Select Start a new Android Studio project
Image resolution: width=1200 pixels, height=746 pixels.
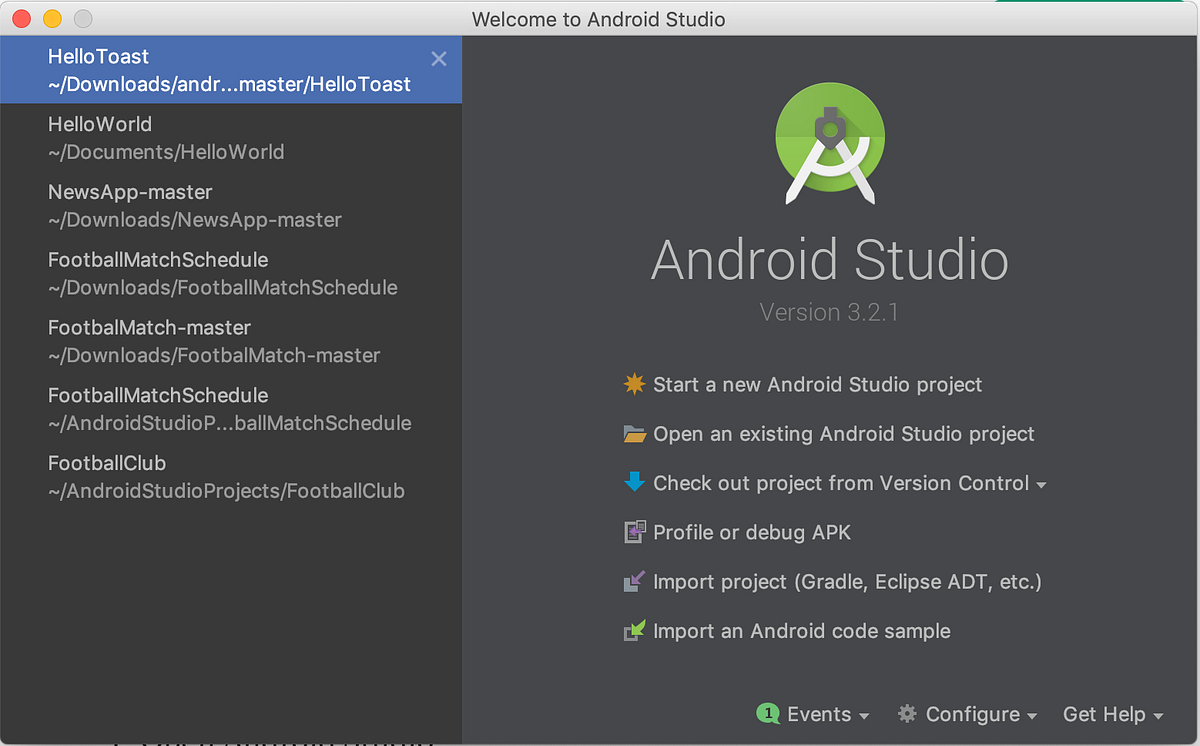817,384
